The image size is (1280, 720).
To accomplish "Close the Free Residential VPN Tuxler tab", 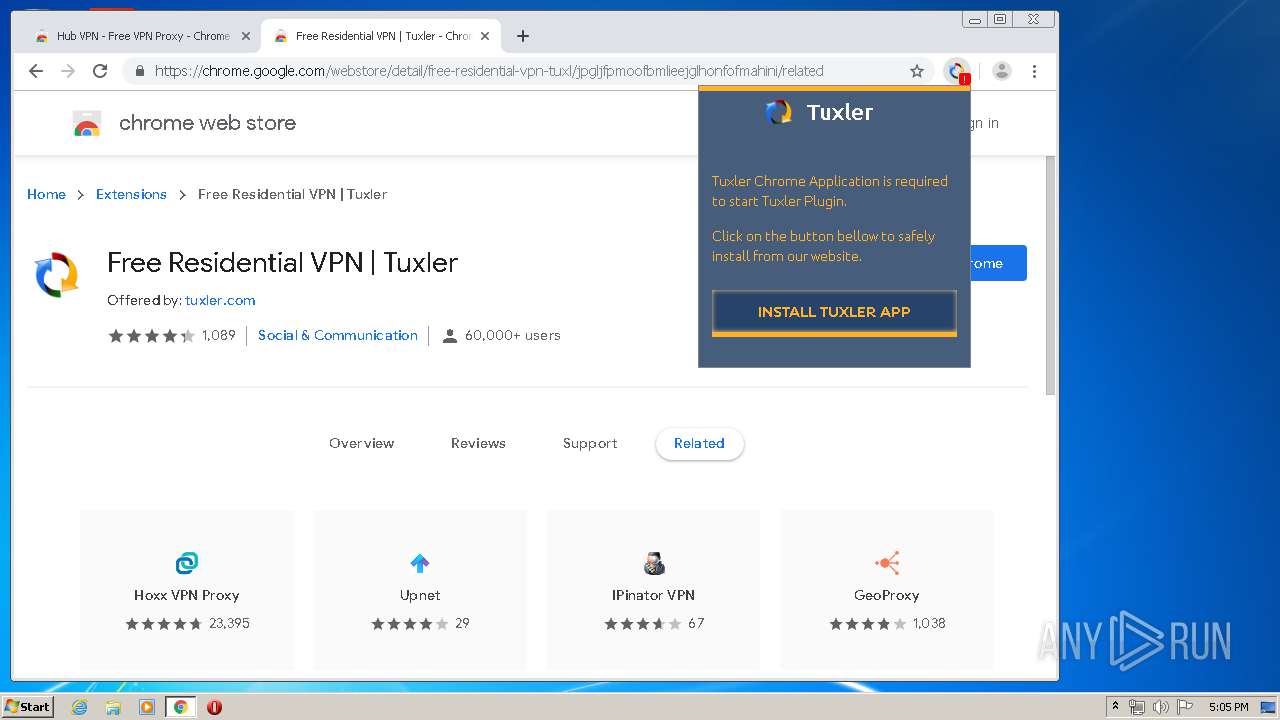I will point(485,36).
